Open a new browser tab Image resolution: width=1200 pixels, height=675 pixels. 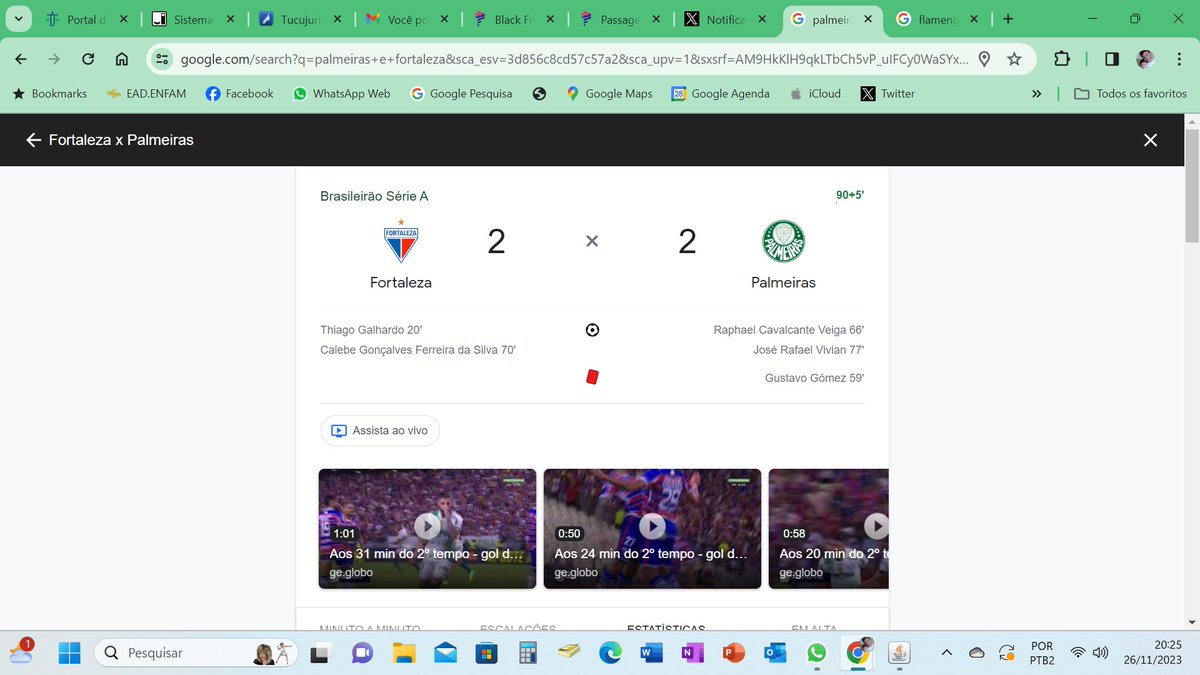(x=1007, y=19)
